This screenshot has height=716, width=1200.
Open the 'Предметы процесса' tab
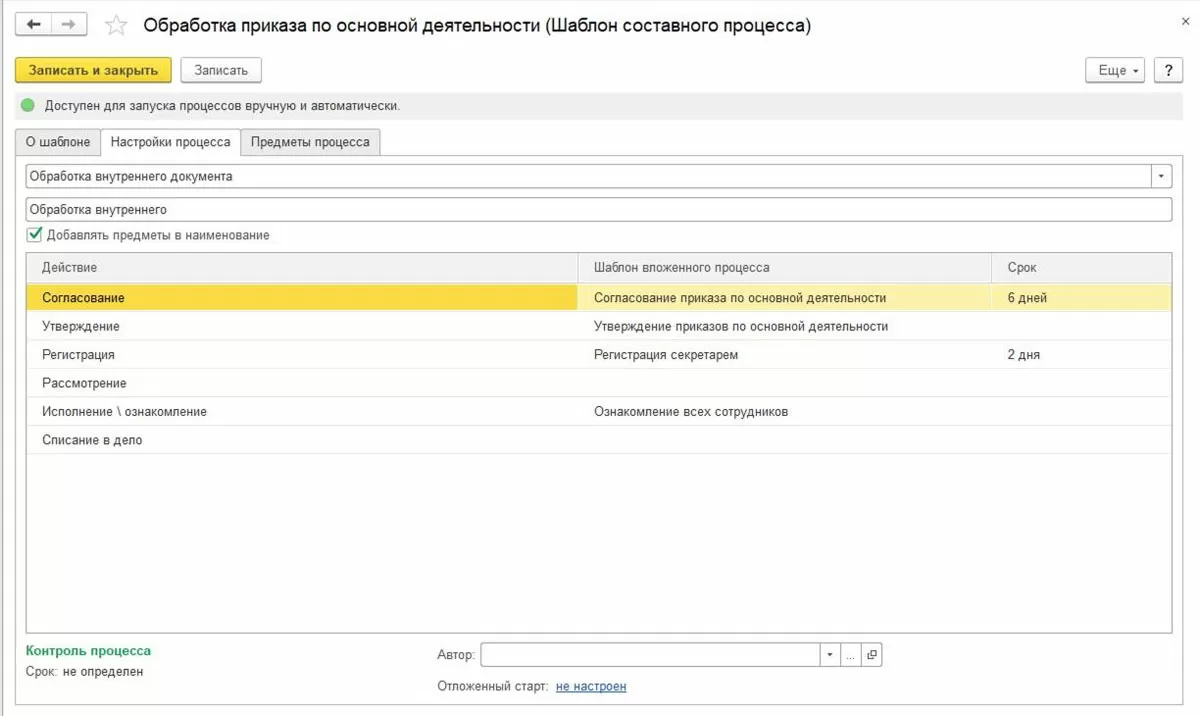pyautogui.click(x=310, y=142)
